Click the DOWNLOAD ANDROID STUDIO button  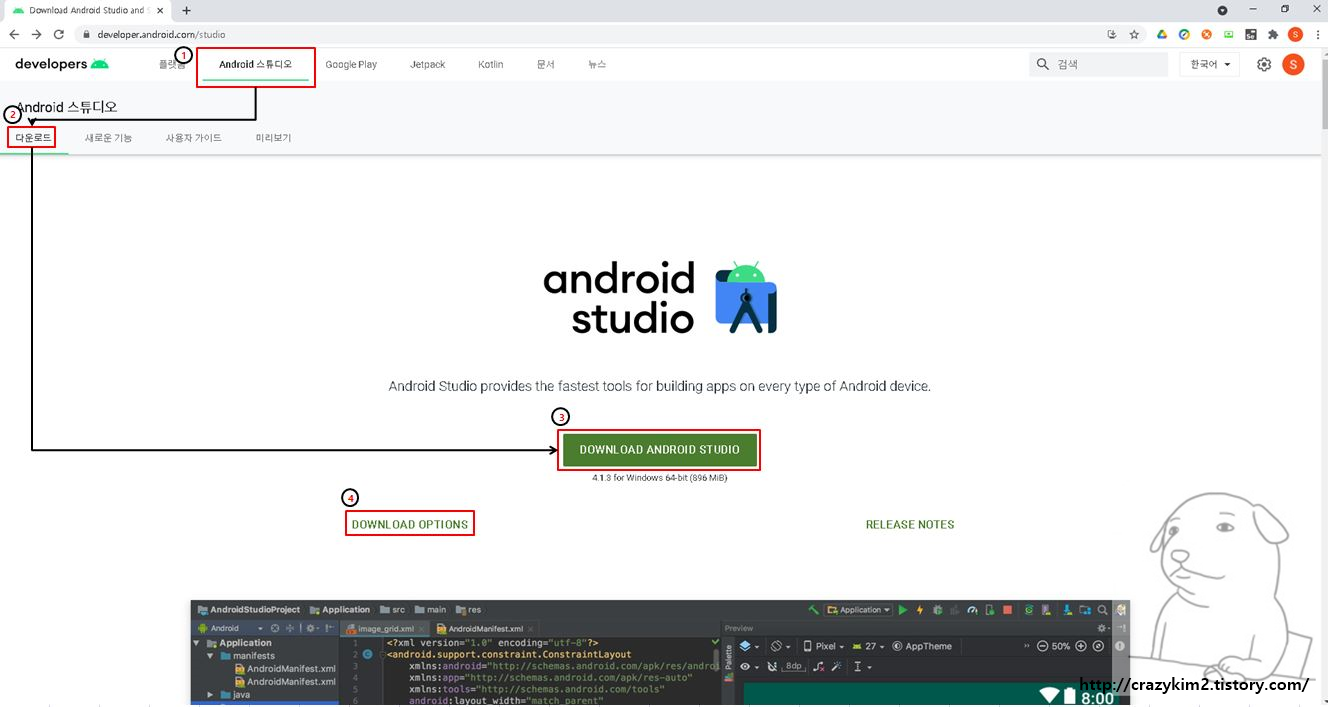659,450
